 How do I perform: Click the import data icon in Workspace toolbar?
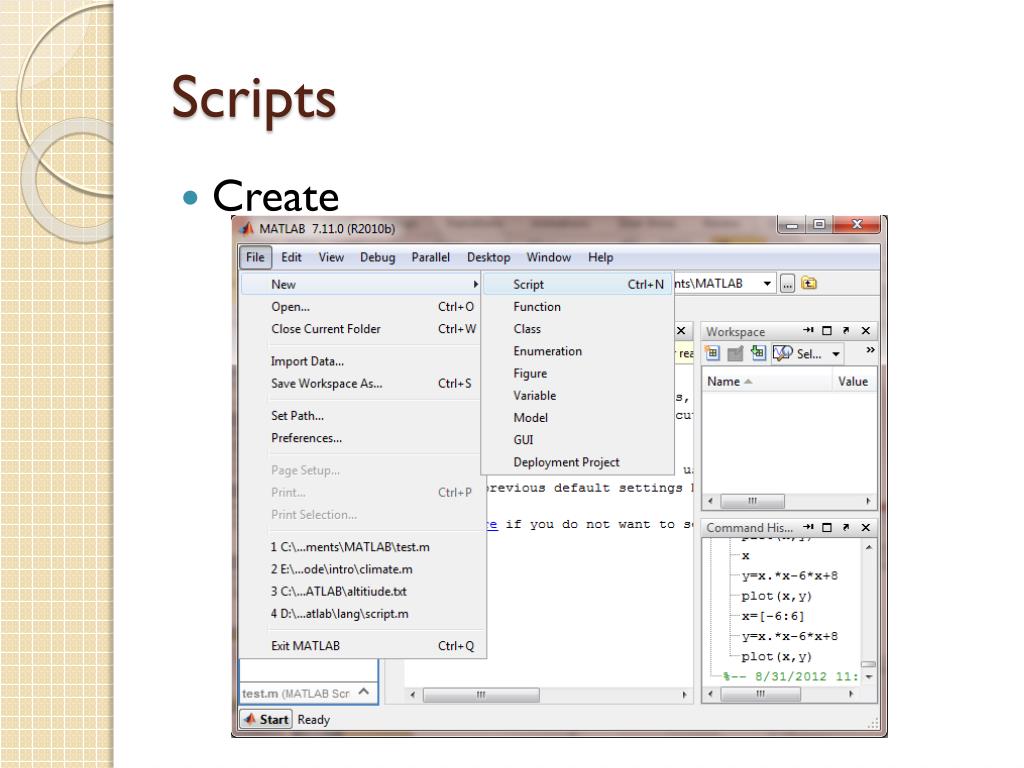(758, 353)
